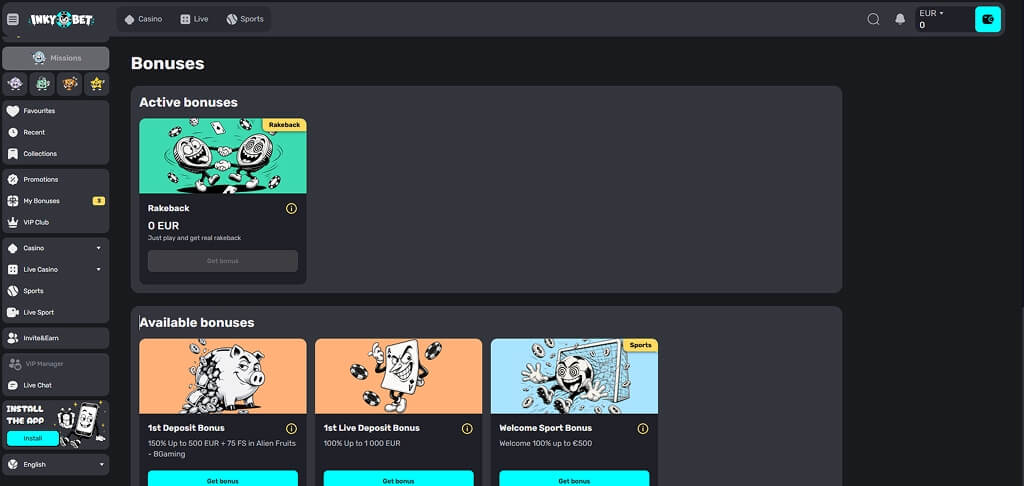
Task: Switch to the Sports top tab
Action: [x=245, y=20]
